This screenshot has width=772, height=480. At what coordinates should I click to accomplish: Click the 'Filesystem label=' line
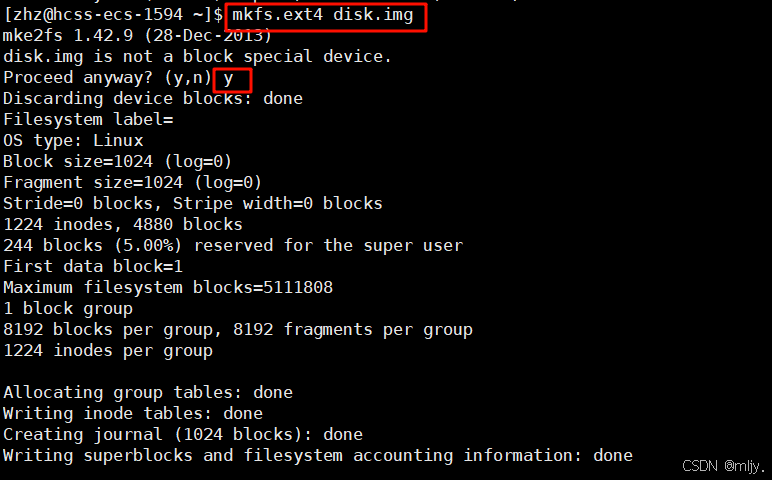point(88,120)
